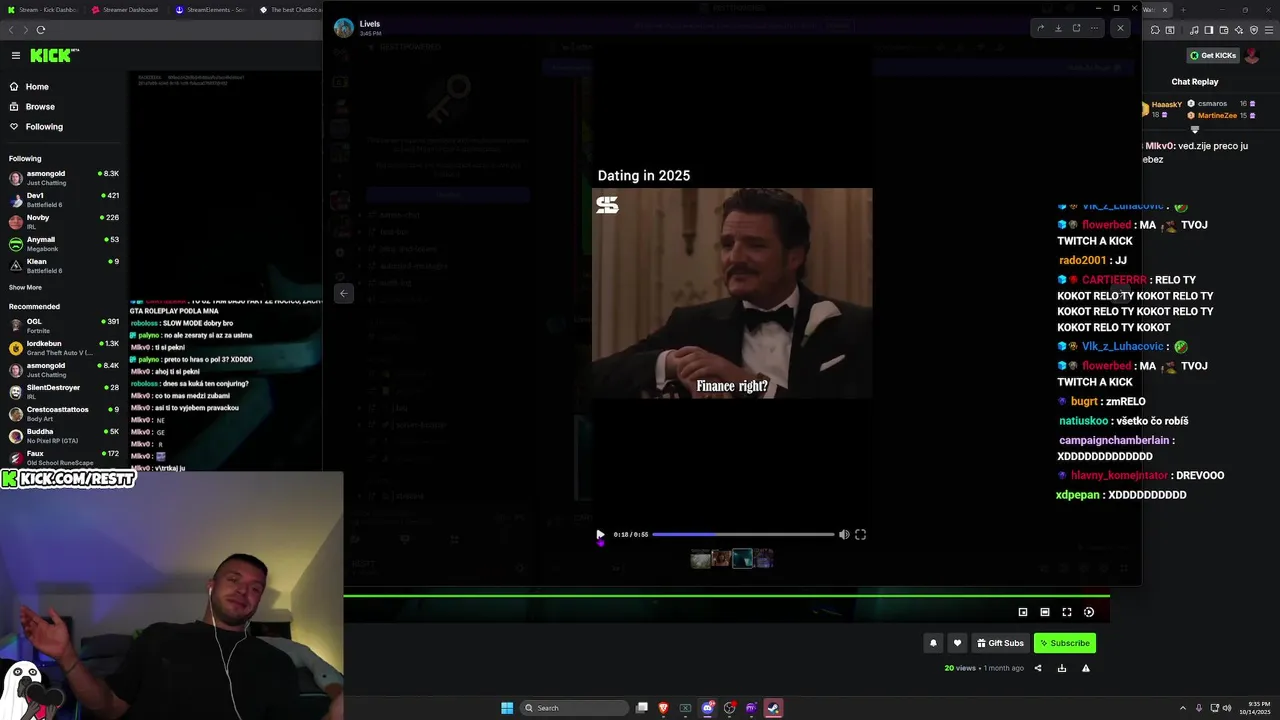Mute the media viewer volume

click(x=844, y=534)
